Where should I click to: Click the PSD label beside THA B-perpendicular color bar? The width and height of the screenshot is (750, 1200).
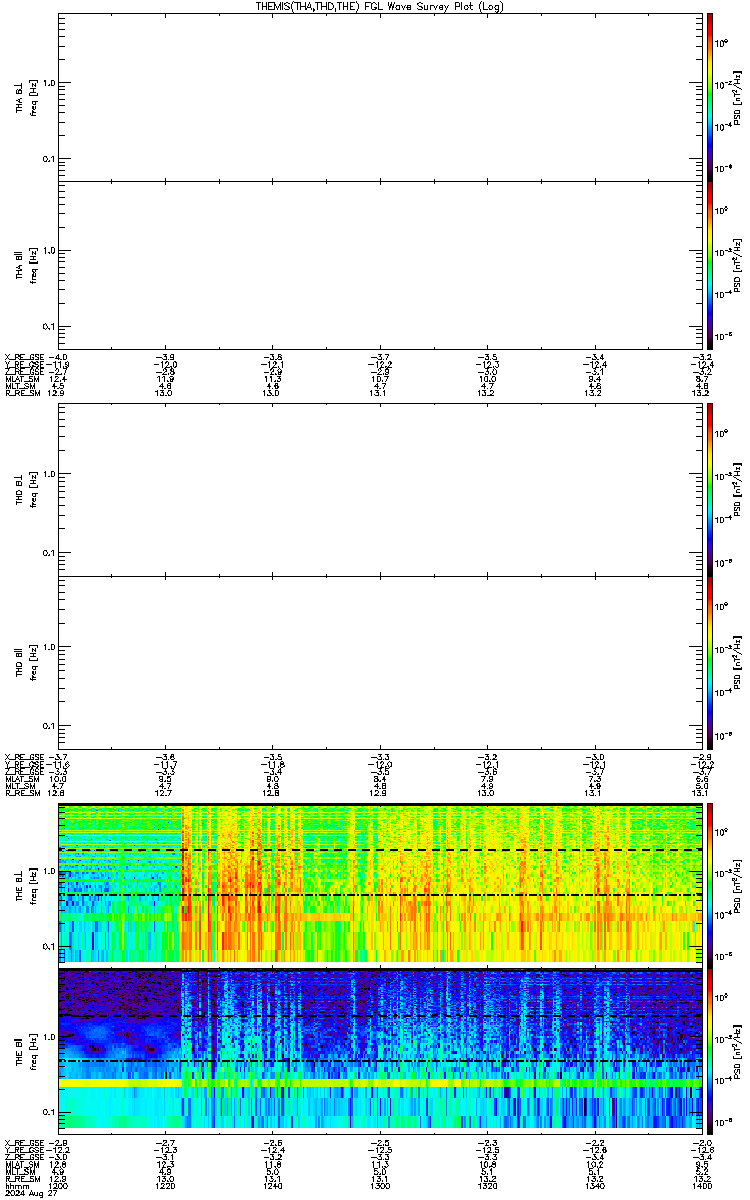[x=737, y=97]
